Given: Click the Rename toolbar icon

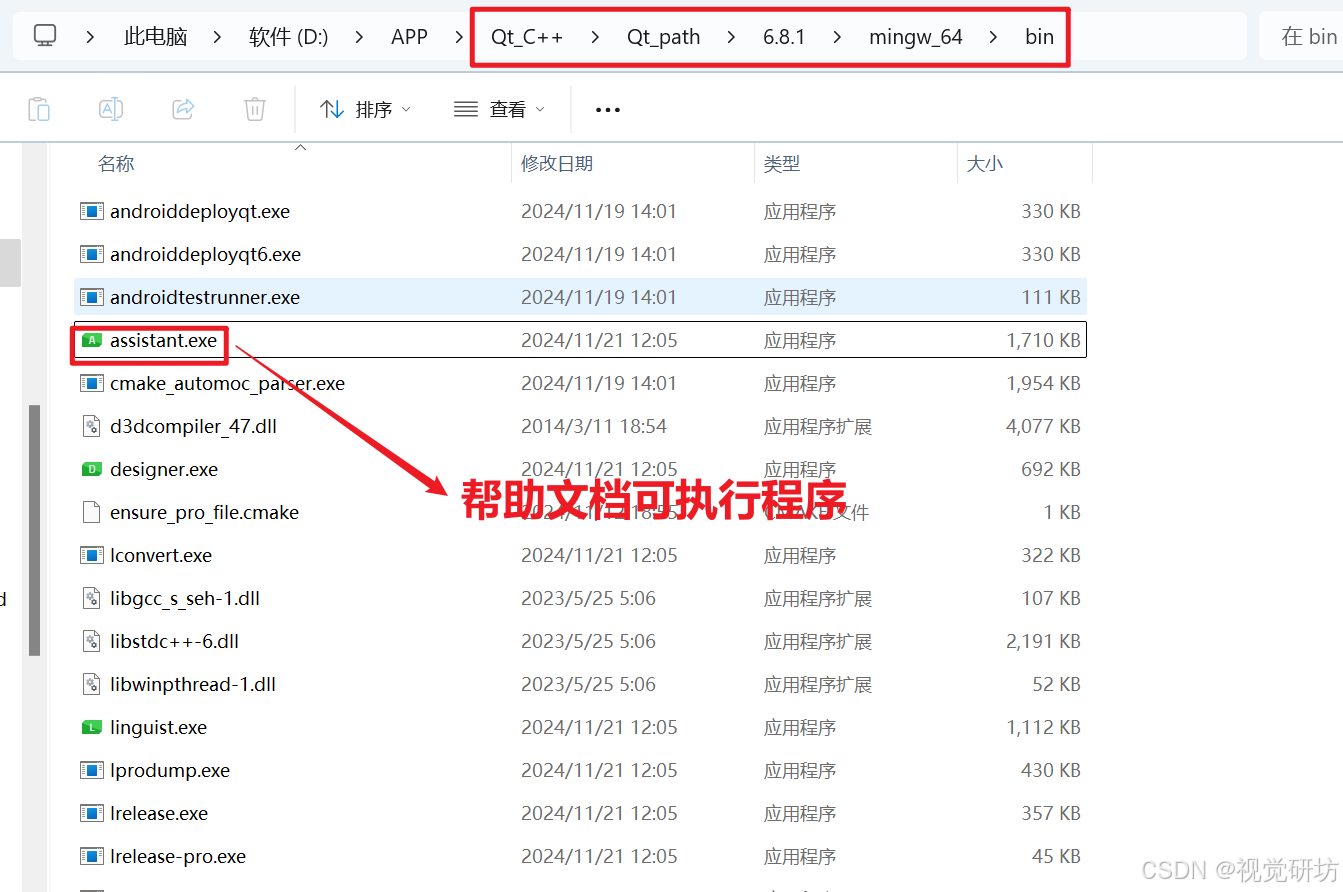Looking at the screenshot, I should pyautogui.click(x=111, y=109).
